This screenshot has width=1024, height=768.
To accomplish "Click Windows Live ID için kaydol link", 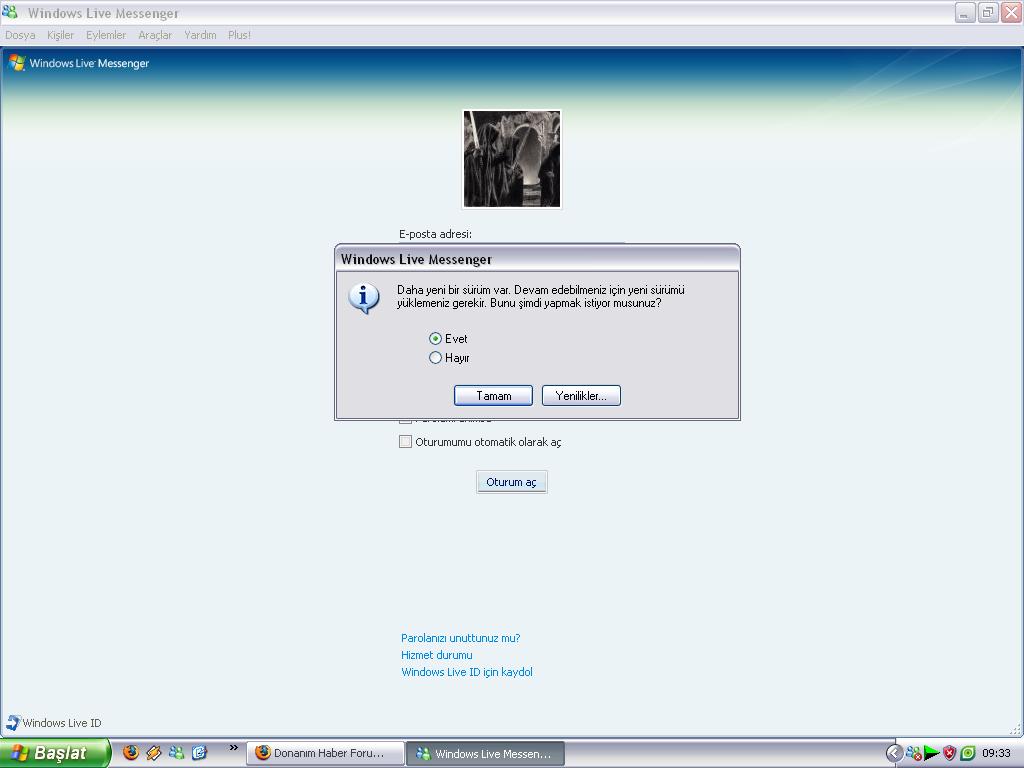I will [467, 672].
